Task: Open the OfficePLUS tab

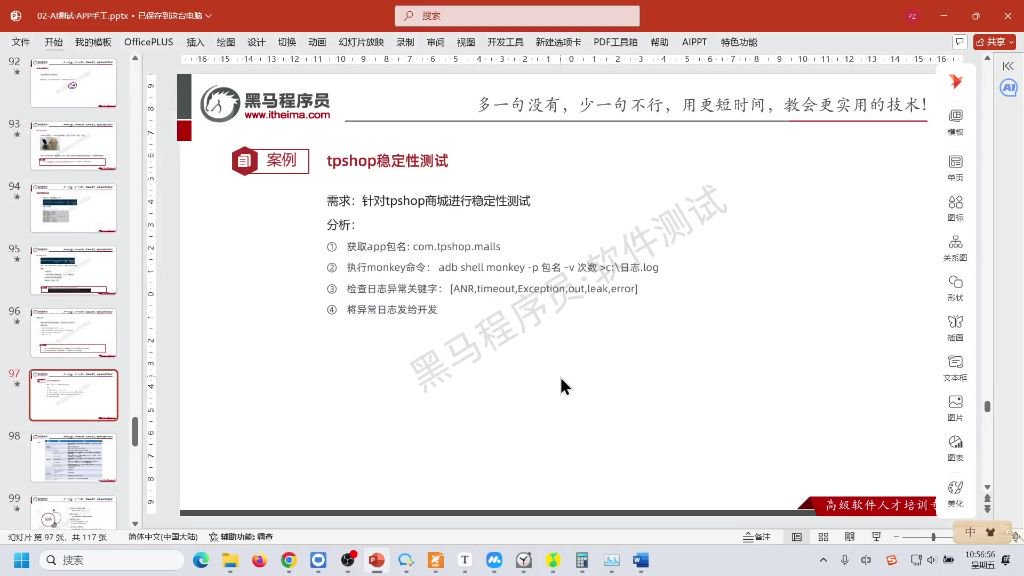Action: tap(149, 42)
